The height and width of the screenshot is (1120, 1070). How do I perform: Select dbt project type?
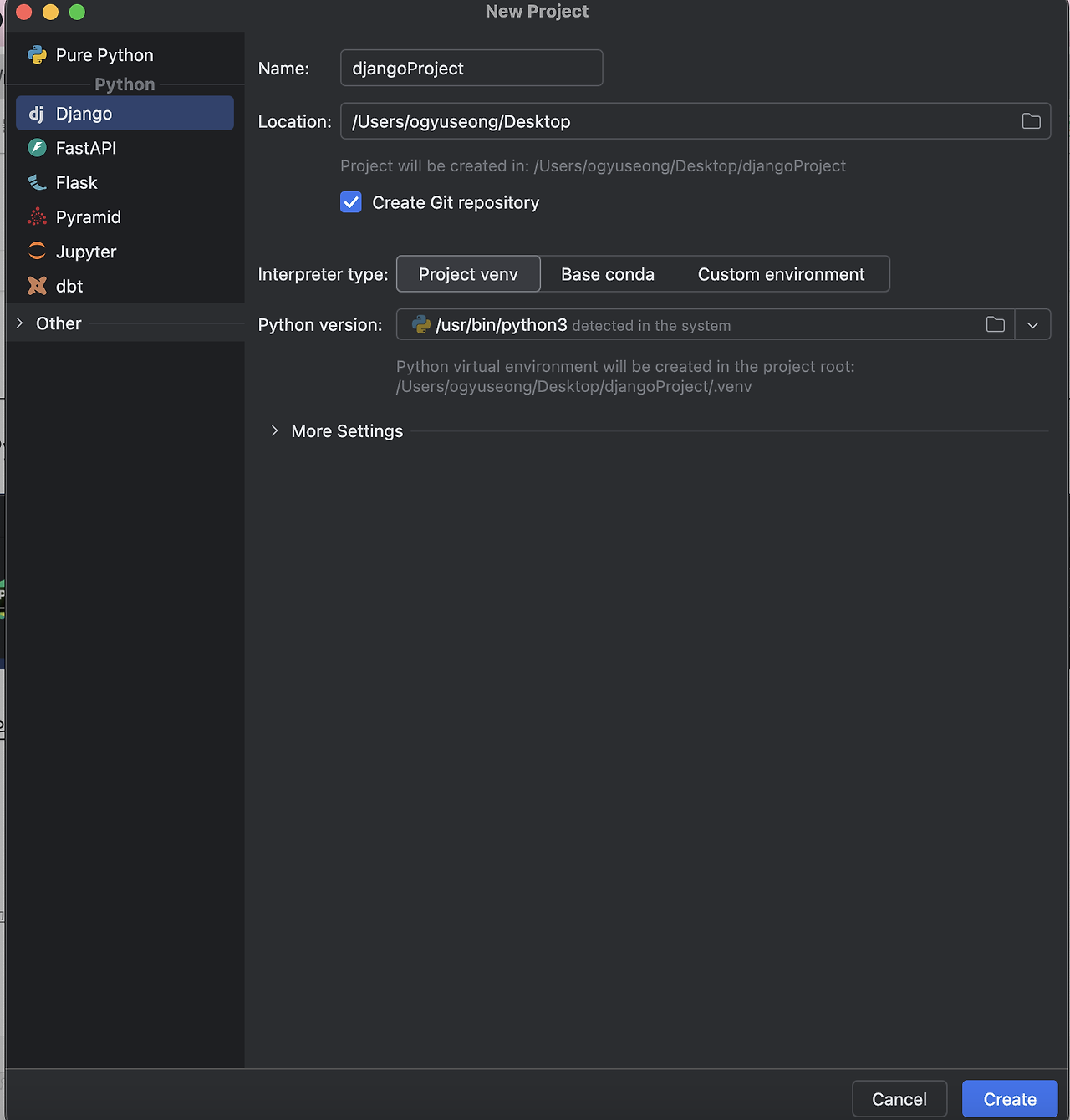click(x=125, y=286)
